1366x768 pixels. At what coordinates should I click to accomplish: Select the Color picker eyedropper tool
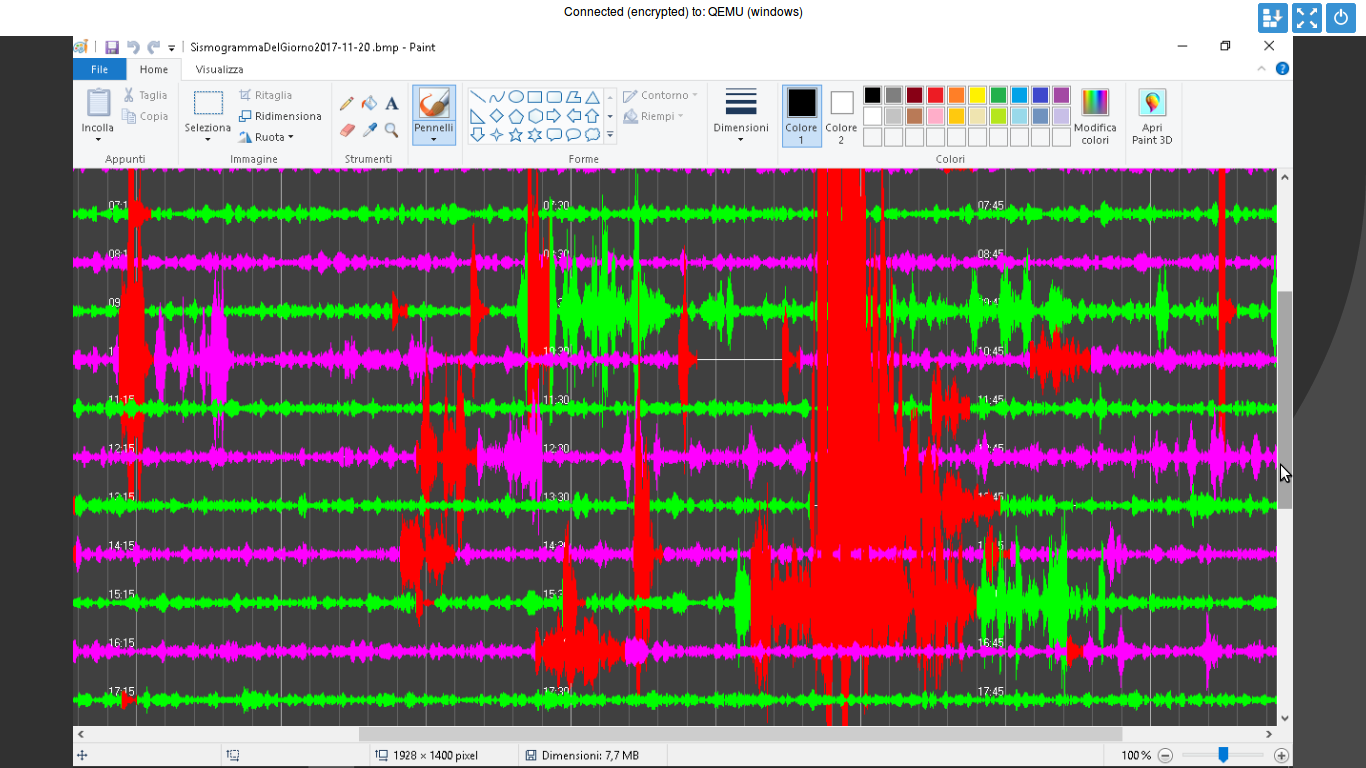369,130
